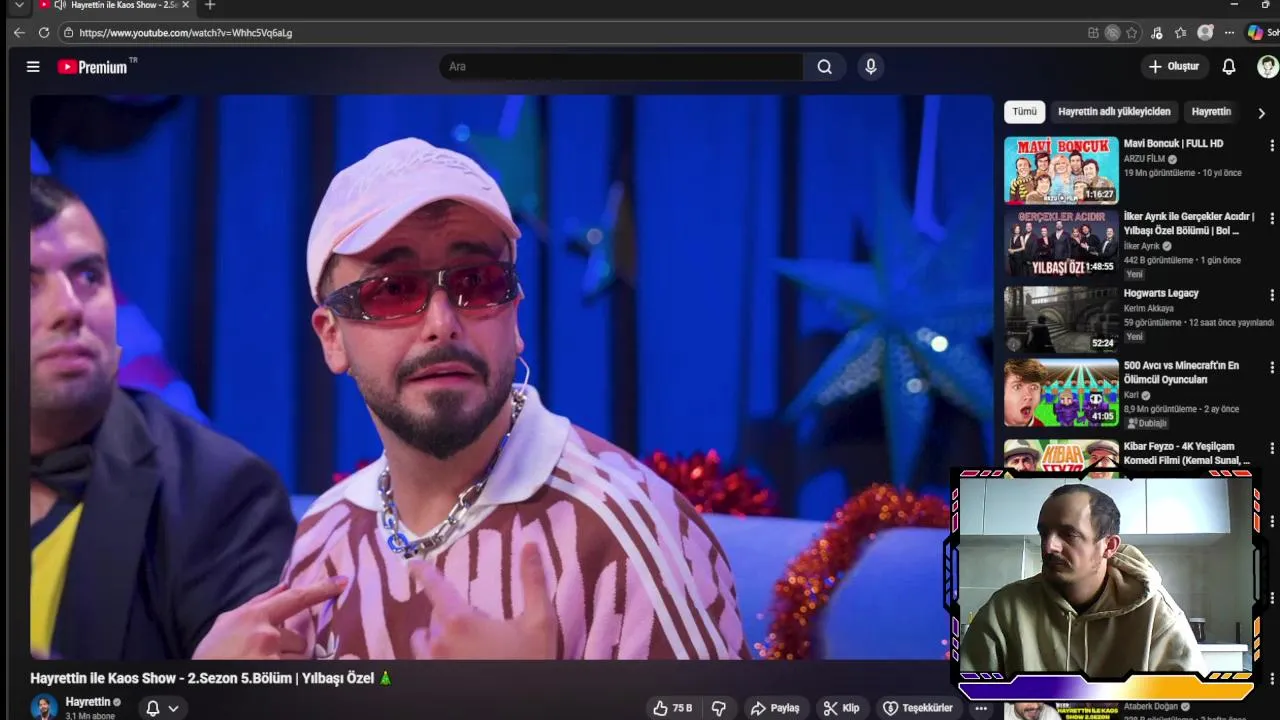Image resolution: width=1280 pixels, height=720 pixels.
Task: Click the Oluştur create button
Action: coord(1174,67)
